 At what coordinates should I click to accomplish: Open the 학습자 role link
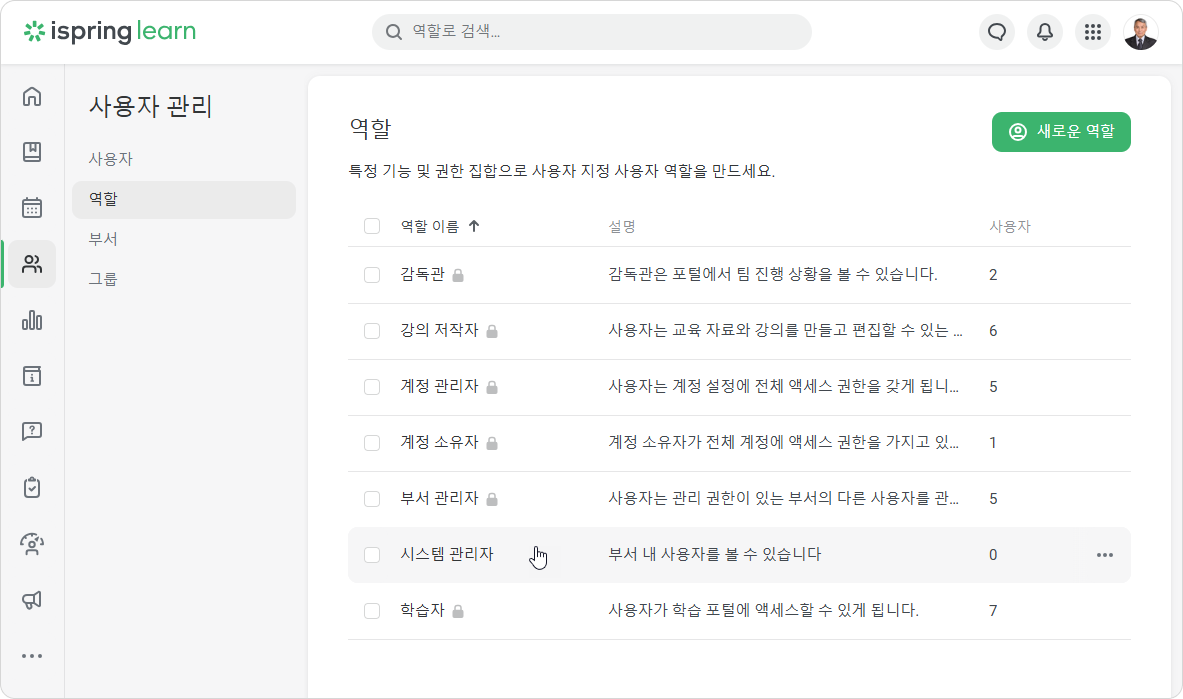422,610
